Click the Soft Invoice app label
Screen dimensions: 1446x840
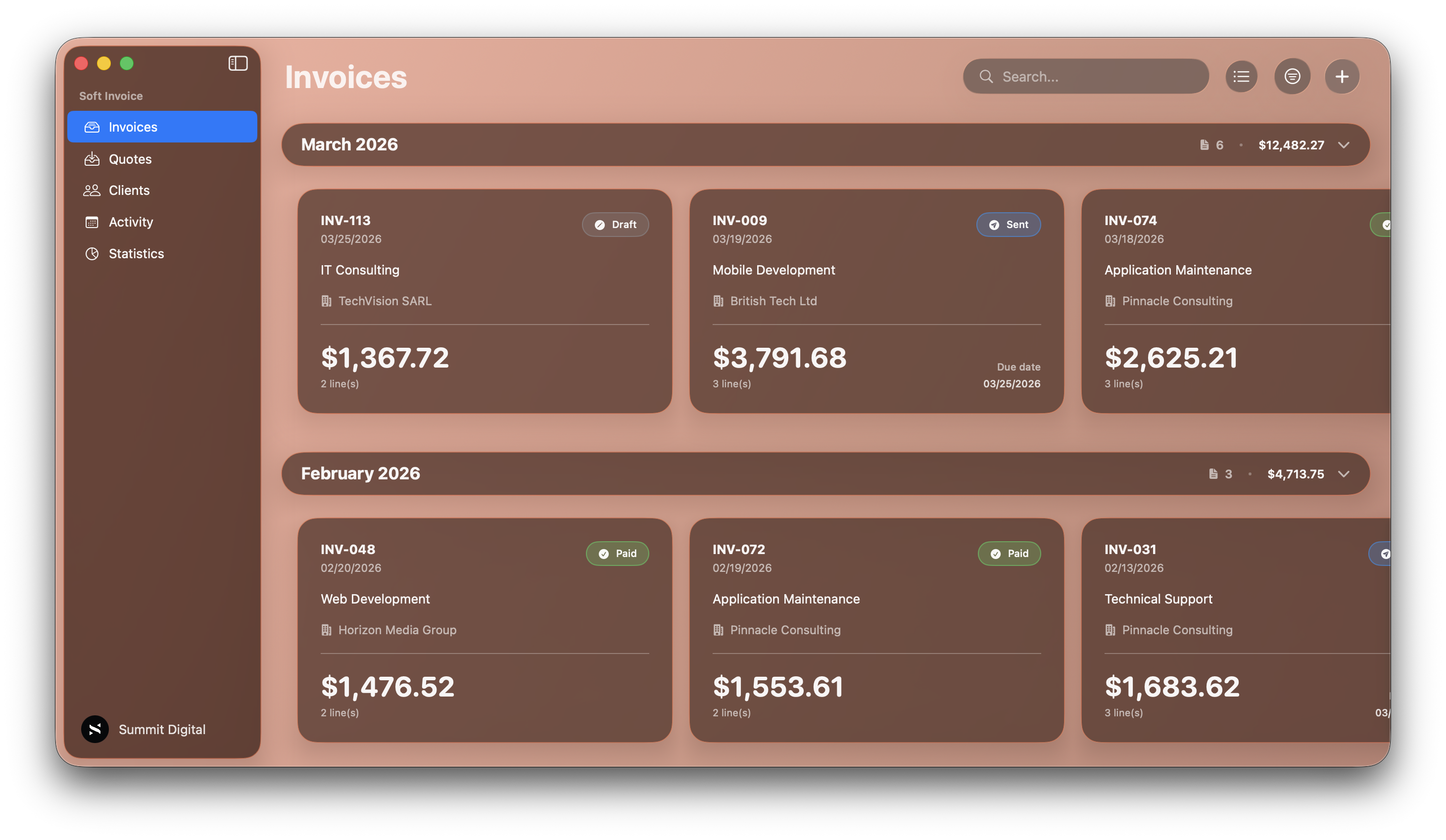point(111,96)
